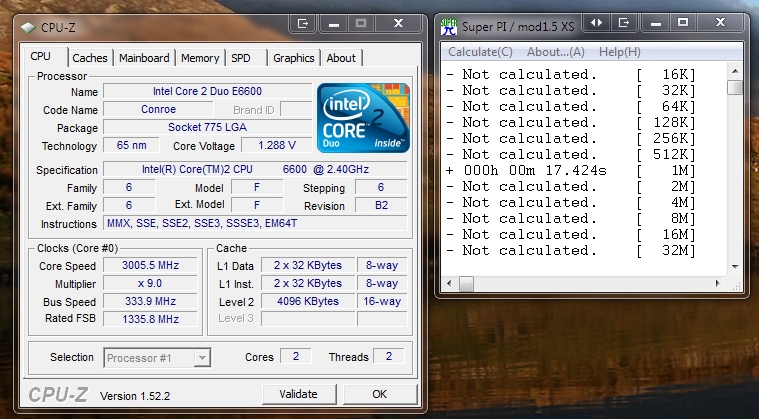Image resolution: width=759 pixels, height=419 pixels.
Task: Click the OK button in CPU-Z
Action: coord(380,394)
